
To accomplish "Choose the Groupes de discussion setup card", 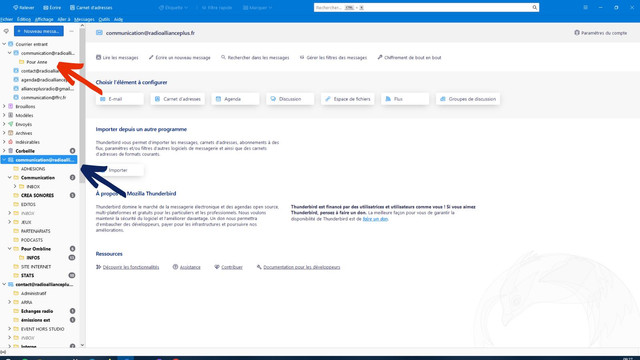I will tap(468, 99).
